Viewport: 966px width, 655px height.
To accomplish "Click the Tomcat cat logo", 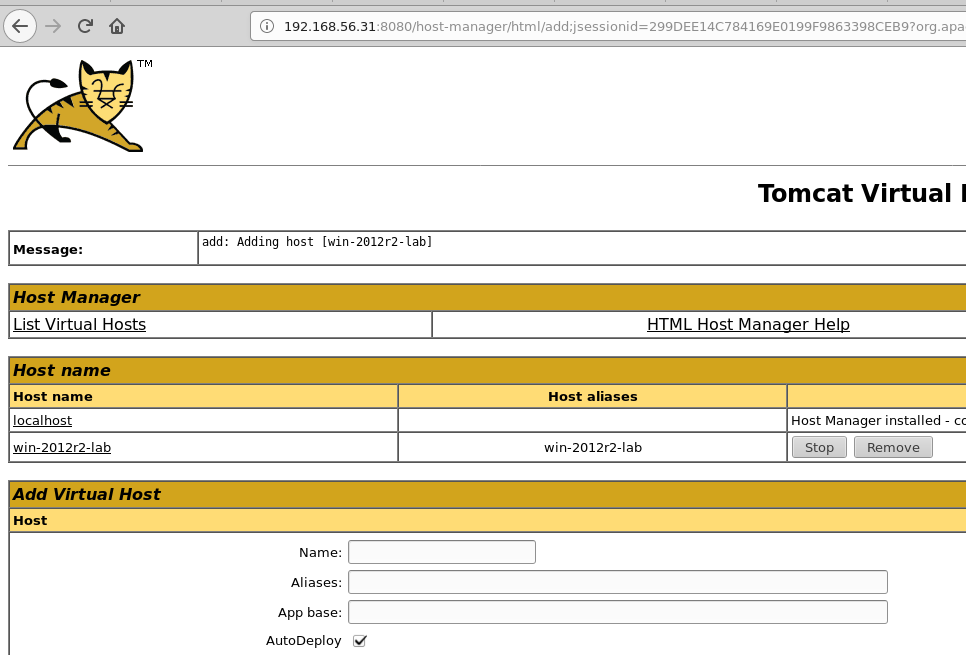I will click(79, 105).
